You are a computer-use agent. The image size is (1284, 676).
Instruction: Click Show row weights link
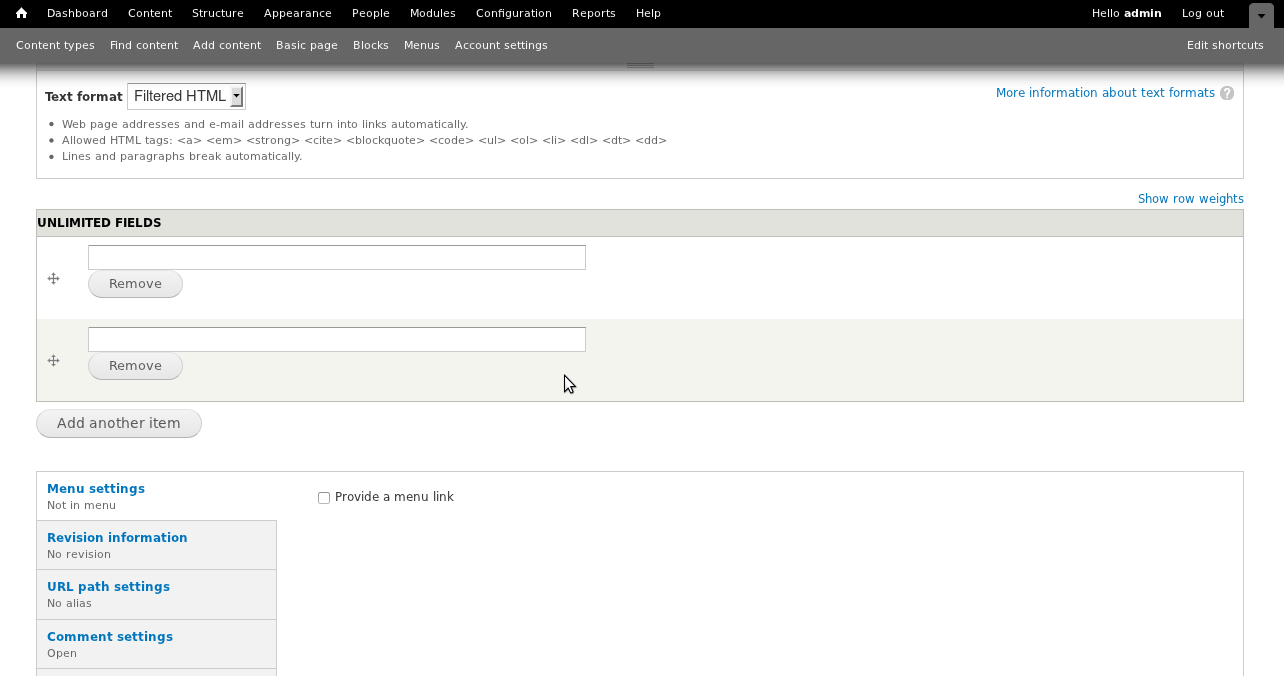1191,199
